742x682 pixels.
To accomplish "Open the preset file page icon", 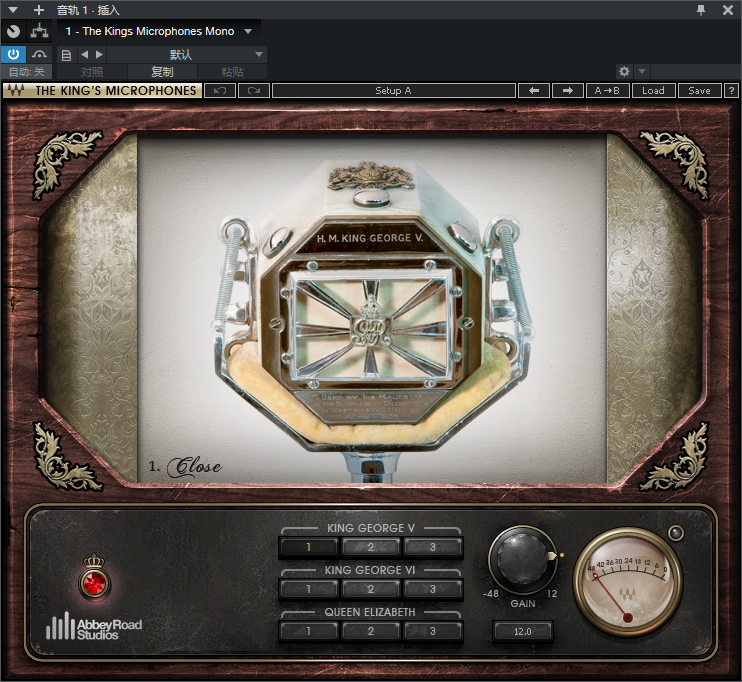I will (x=66, y=55).
